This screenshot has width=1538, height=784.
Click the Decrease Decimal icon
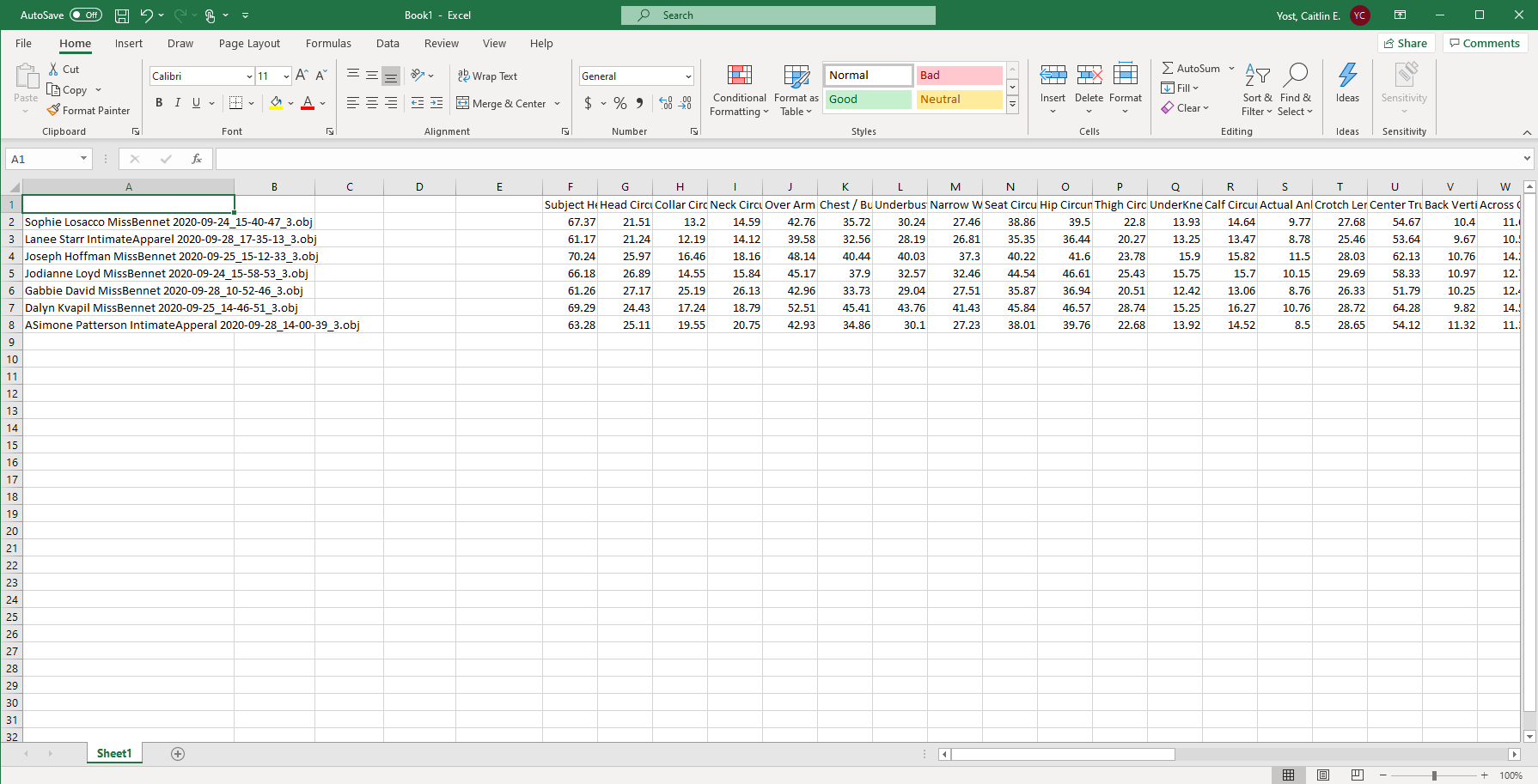(685, 103)
